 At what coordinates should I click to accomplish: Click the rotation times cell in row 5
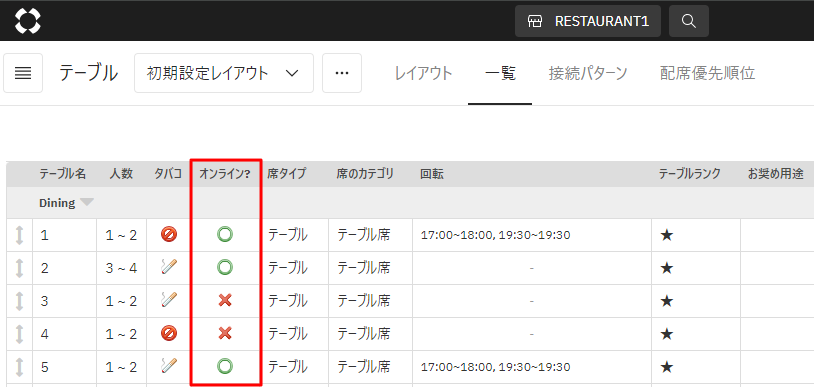click(531, 367)
